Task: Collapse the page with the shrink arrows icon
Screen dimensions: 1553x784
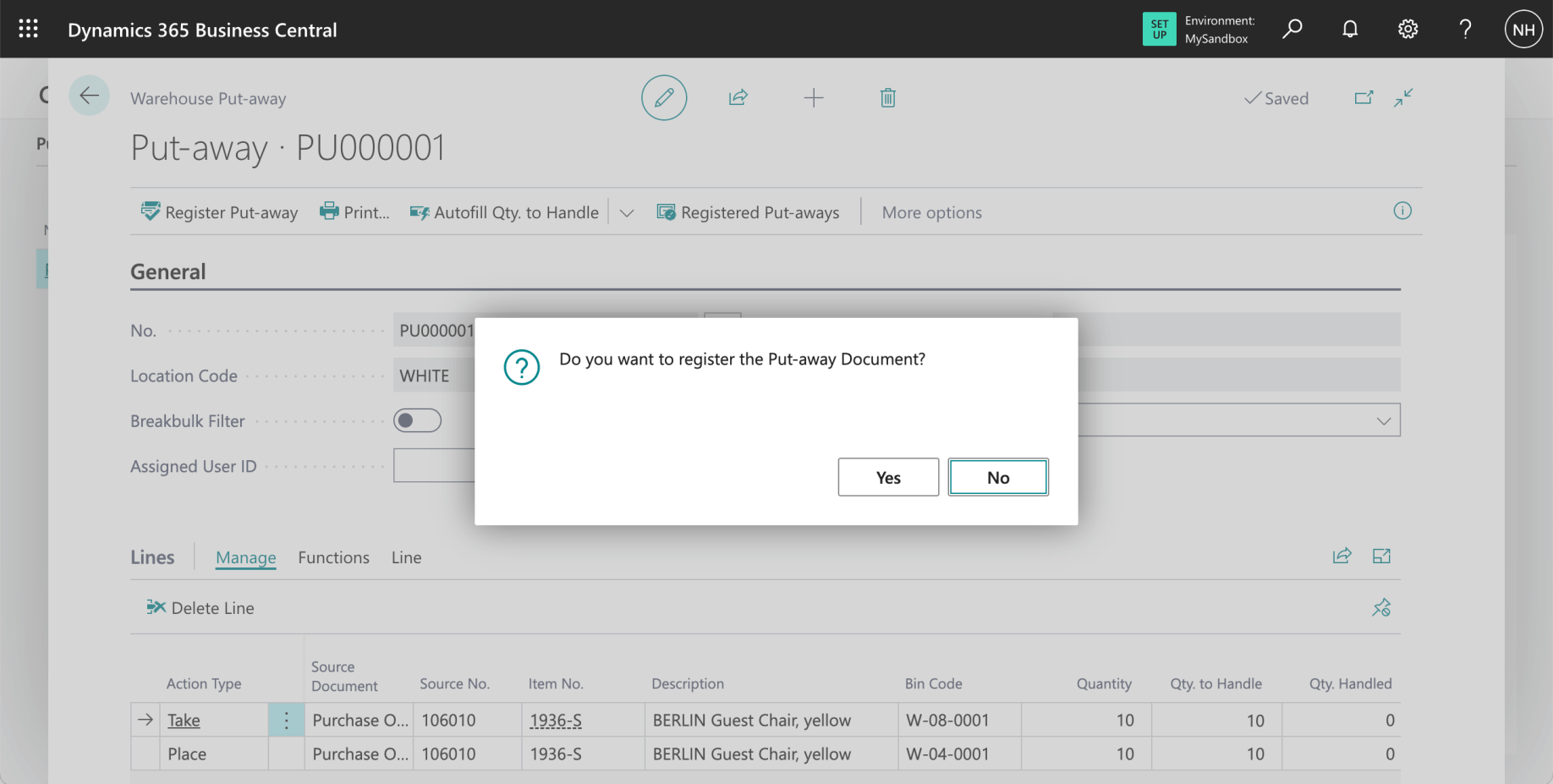Action: pyautogui.click(x=1403, y=97)
